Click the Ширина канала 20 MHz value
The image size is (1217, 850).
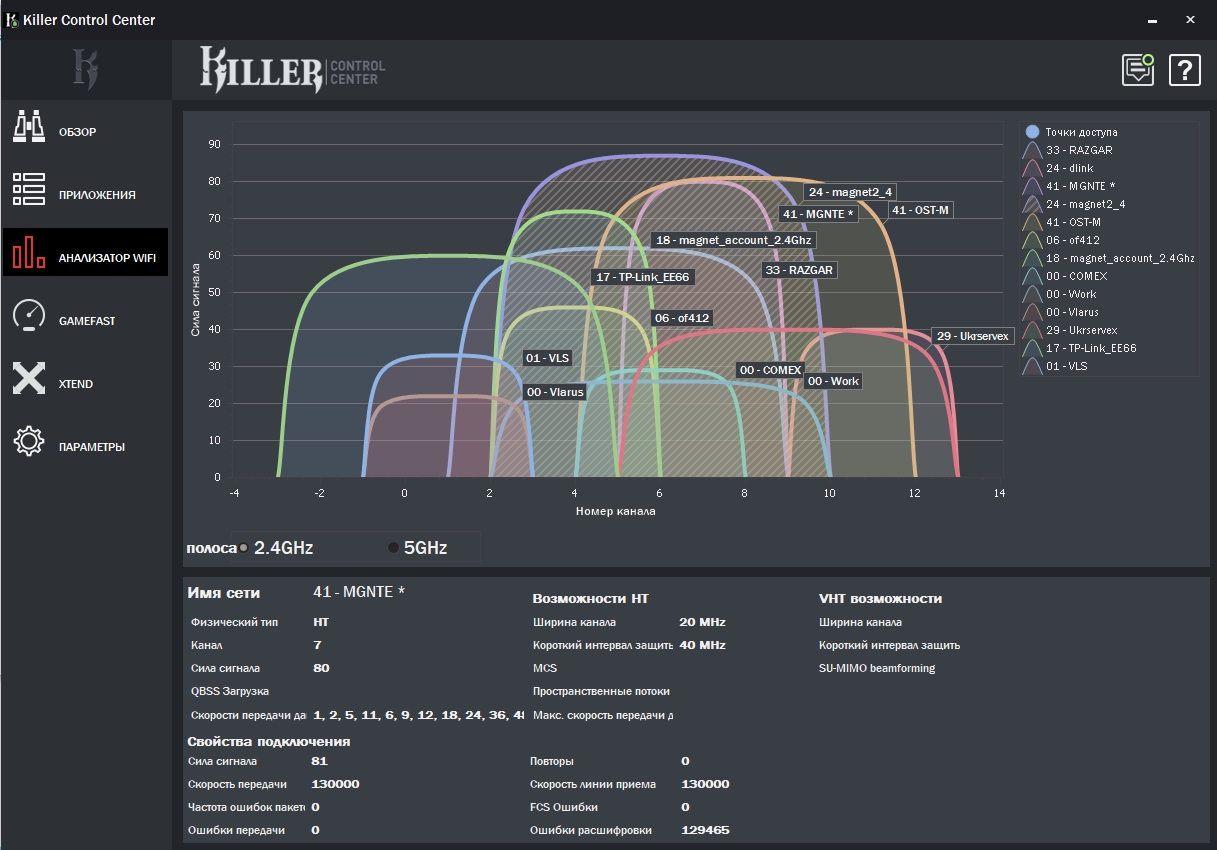702,622
